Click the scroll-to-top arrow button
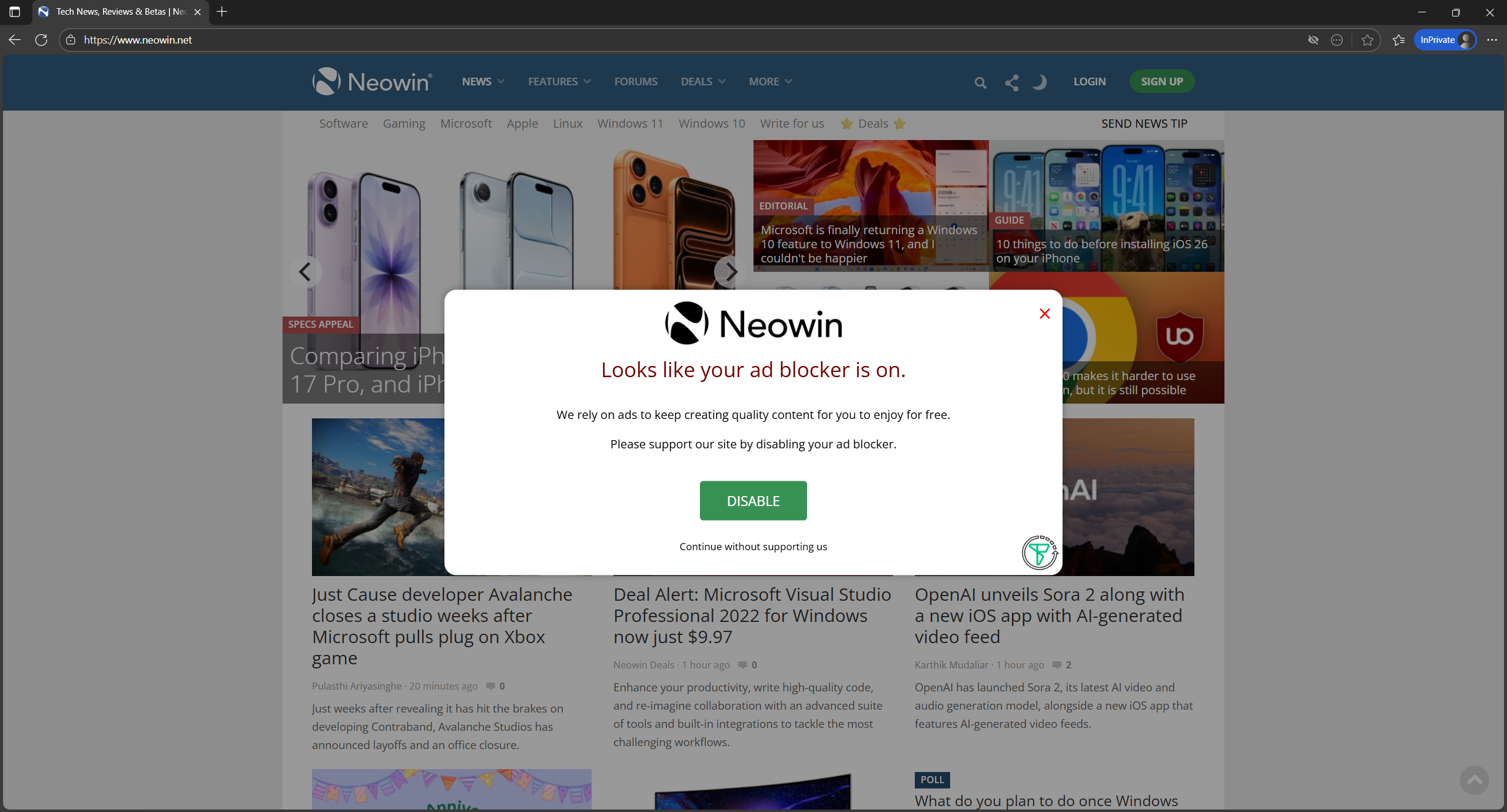 click(1474, 780)
